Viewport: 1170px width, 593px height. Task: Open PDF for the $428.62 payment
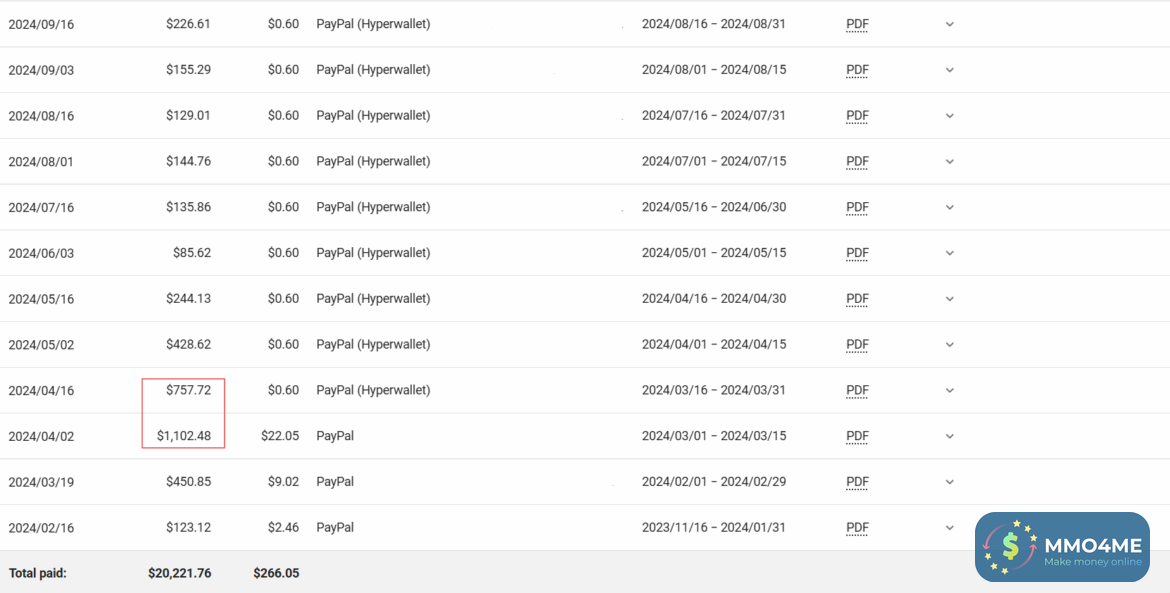857,345
